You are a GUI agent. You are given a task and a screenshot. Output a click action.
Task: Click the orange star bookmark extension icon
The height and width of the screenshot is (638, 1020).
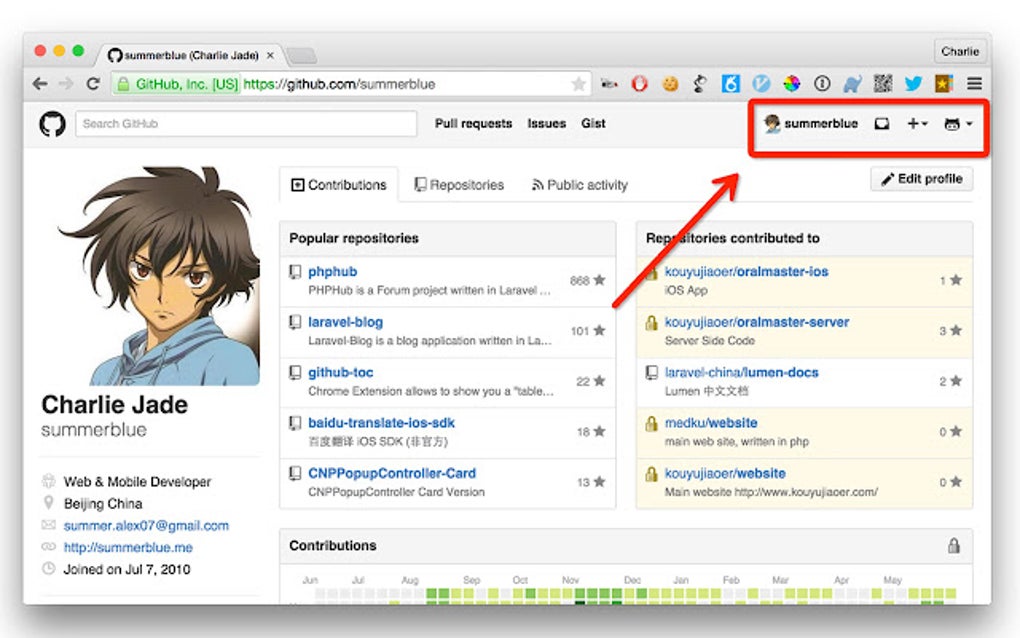tap(943, 83)
